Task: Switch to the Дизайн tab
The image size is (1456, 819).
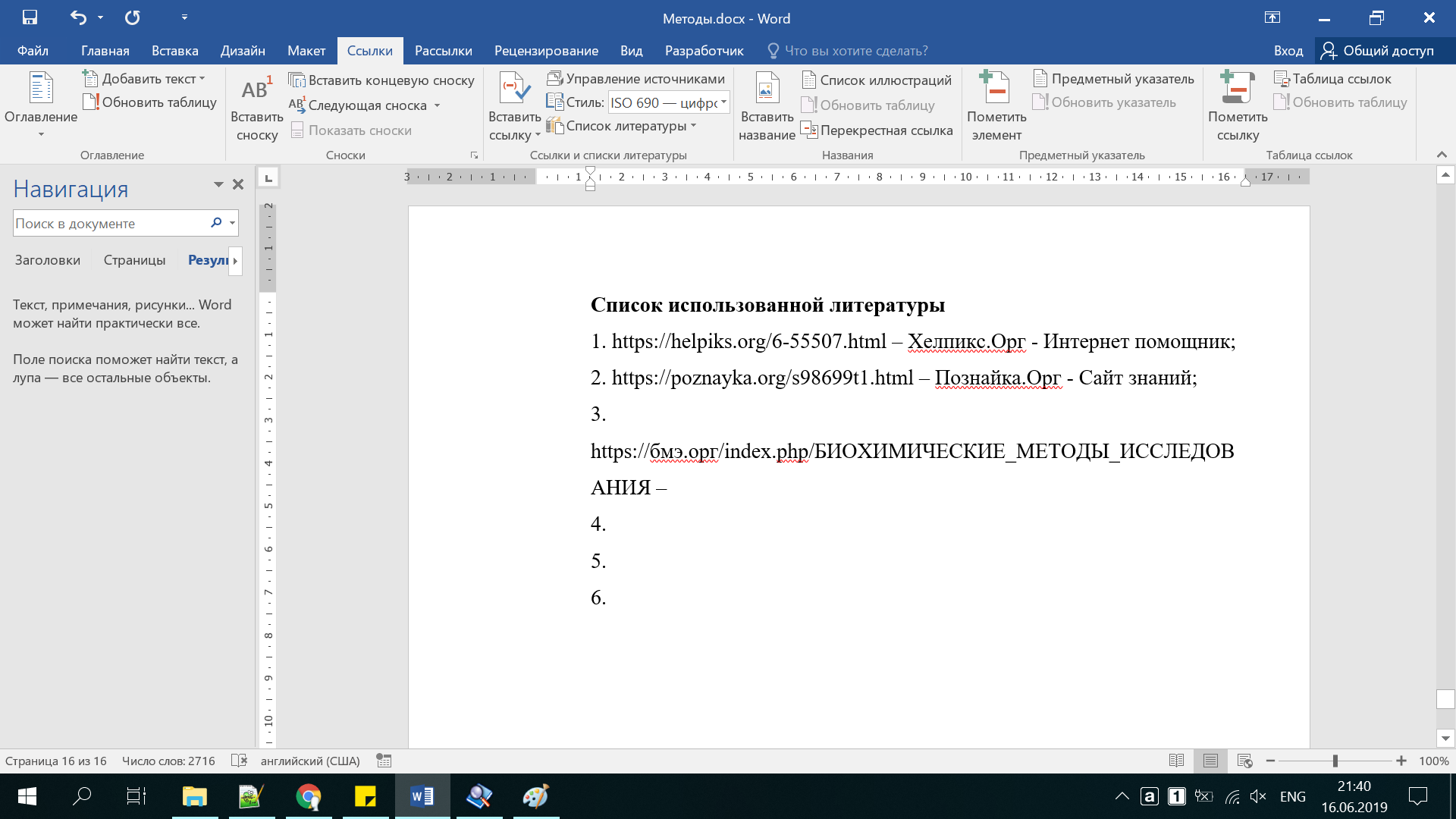Action: pos(243,51)
